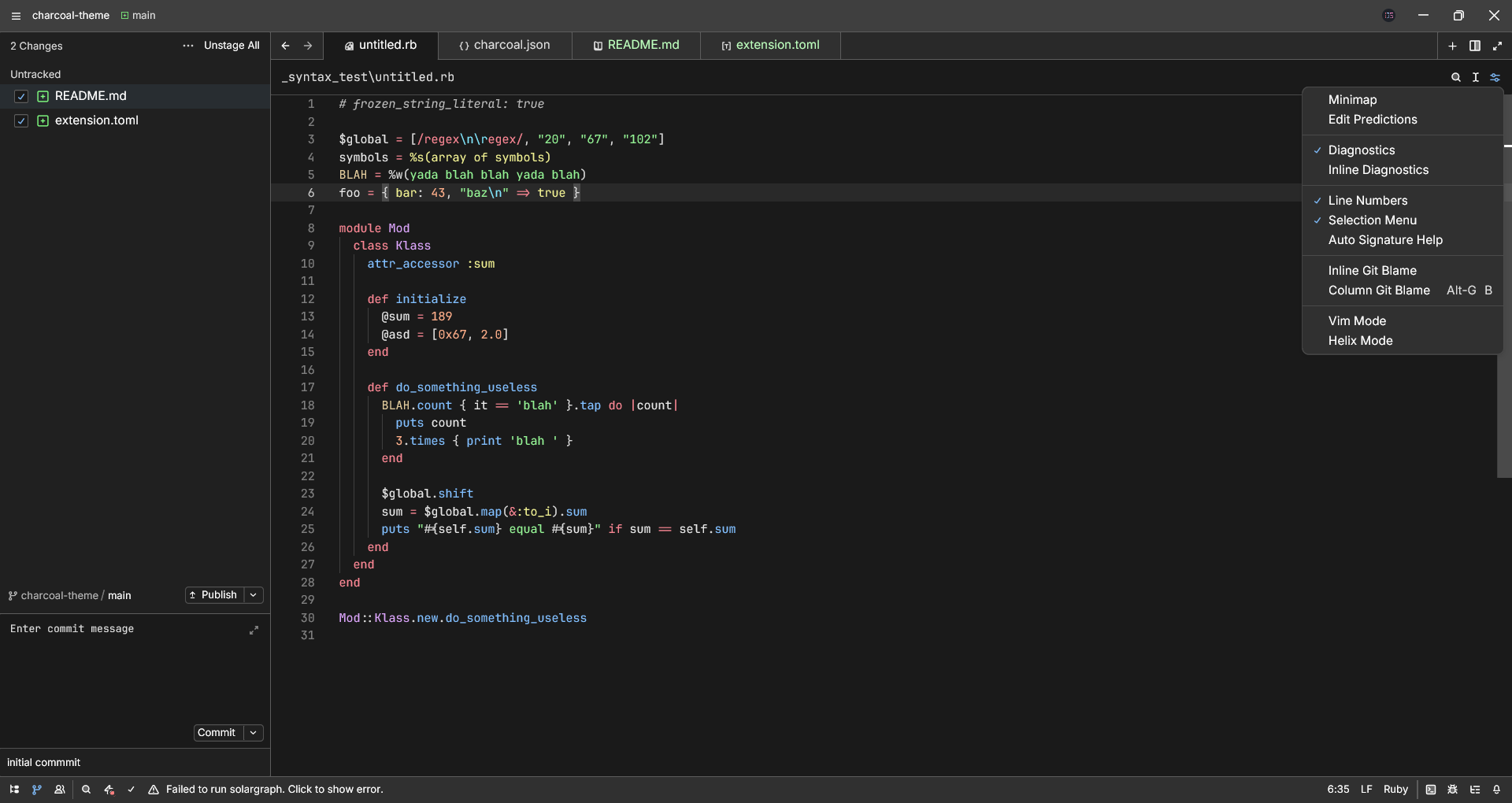This screenshot has height=803, width=1512.
Task: Click the diagnostics checkmark icon in status bar
Action: tap(132, 789)
